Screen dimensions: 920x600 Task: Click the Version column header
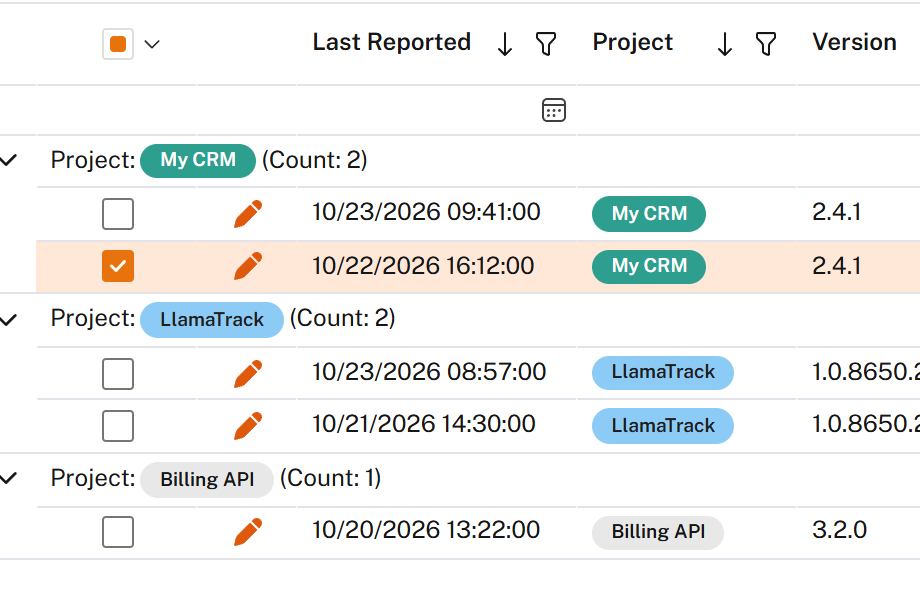pyautogui.click(x=854, y=42)
